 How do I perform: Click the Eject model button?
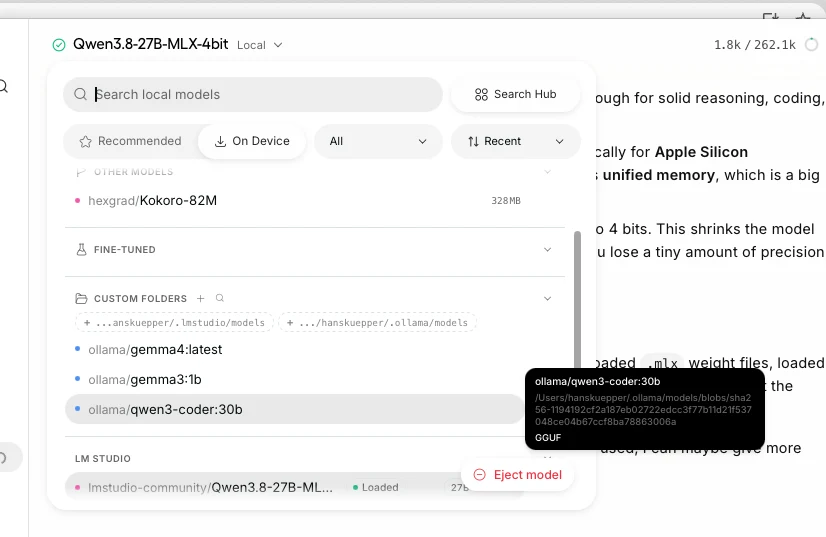pyautogui.click(x=518, y=475)
